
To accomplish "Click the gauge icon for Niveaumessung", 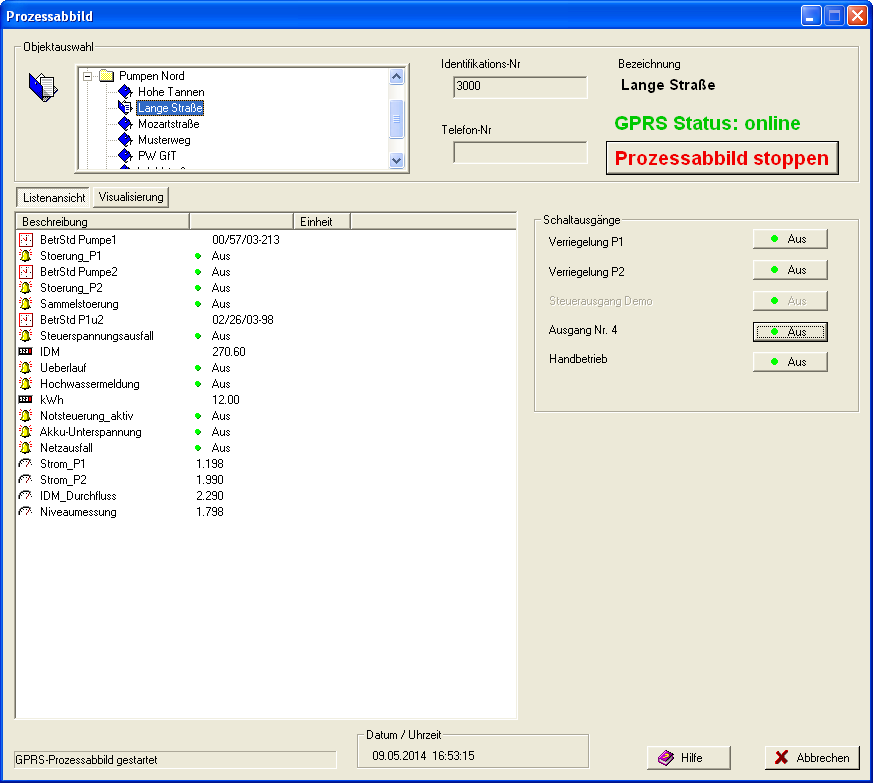I will tap(26, 512).
